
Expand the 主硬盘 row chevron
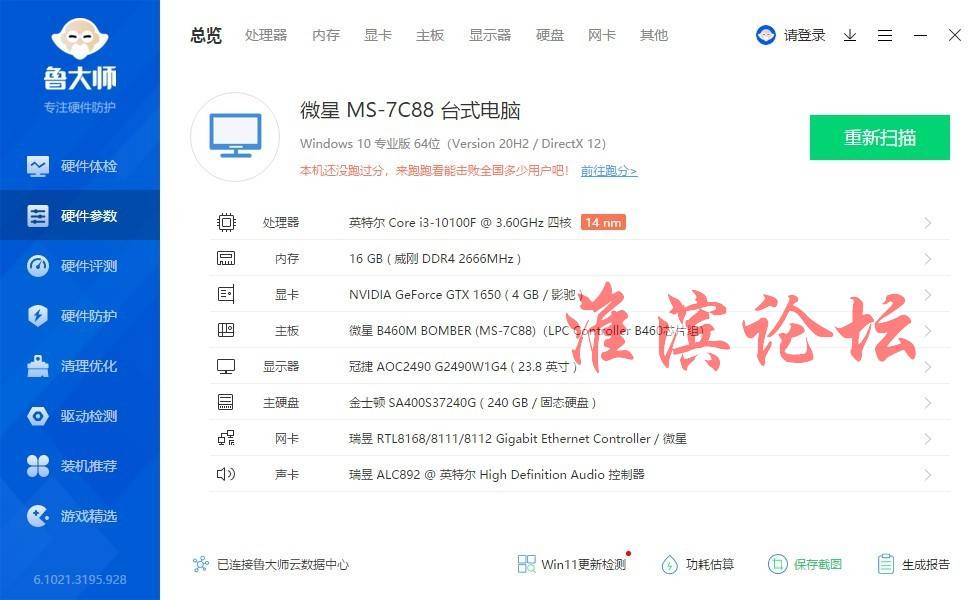(928, 403)
